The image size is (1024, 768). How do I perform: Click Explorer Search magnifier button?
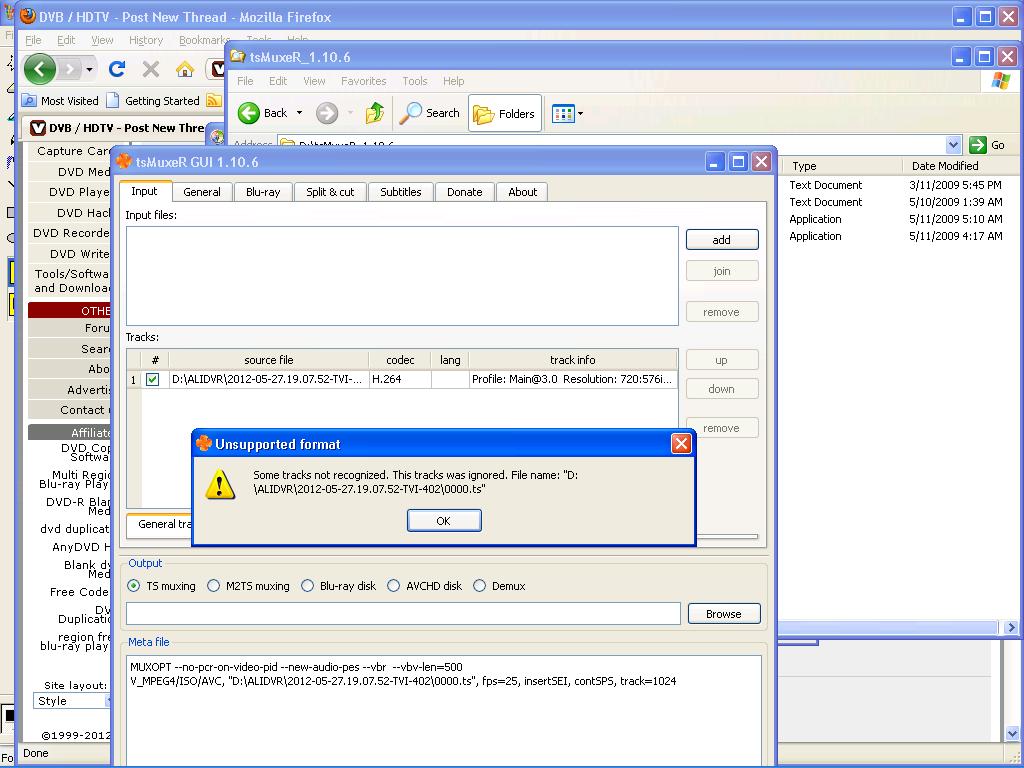429,113
